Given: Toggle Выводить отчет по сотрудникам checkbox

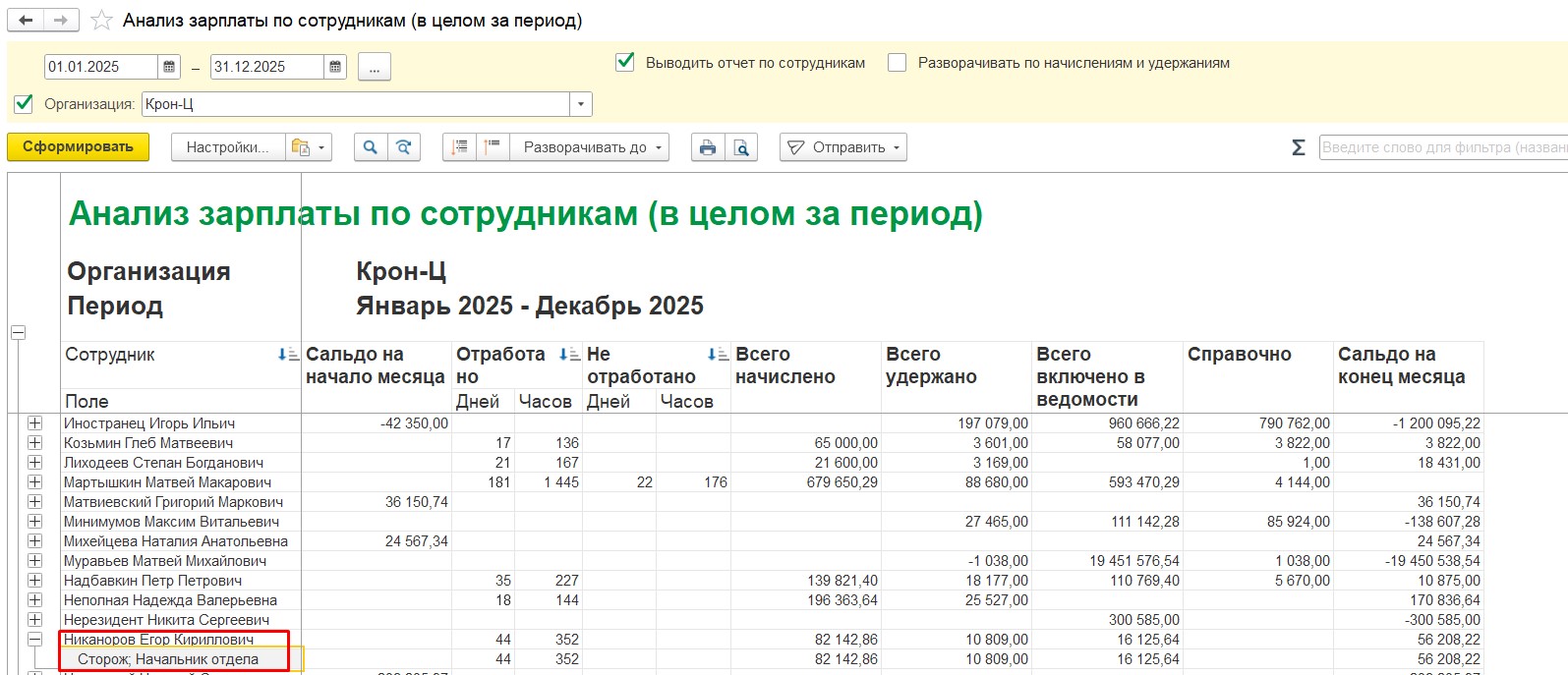Looking at the screenshot, I should [624, 62].
